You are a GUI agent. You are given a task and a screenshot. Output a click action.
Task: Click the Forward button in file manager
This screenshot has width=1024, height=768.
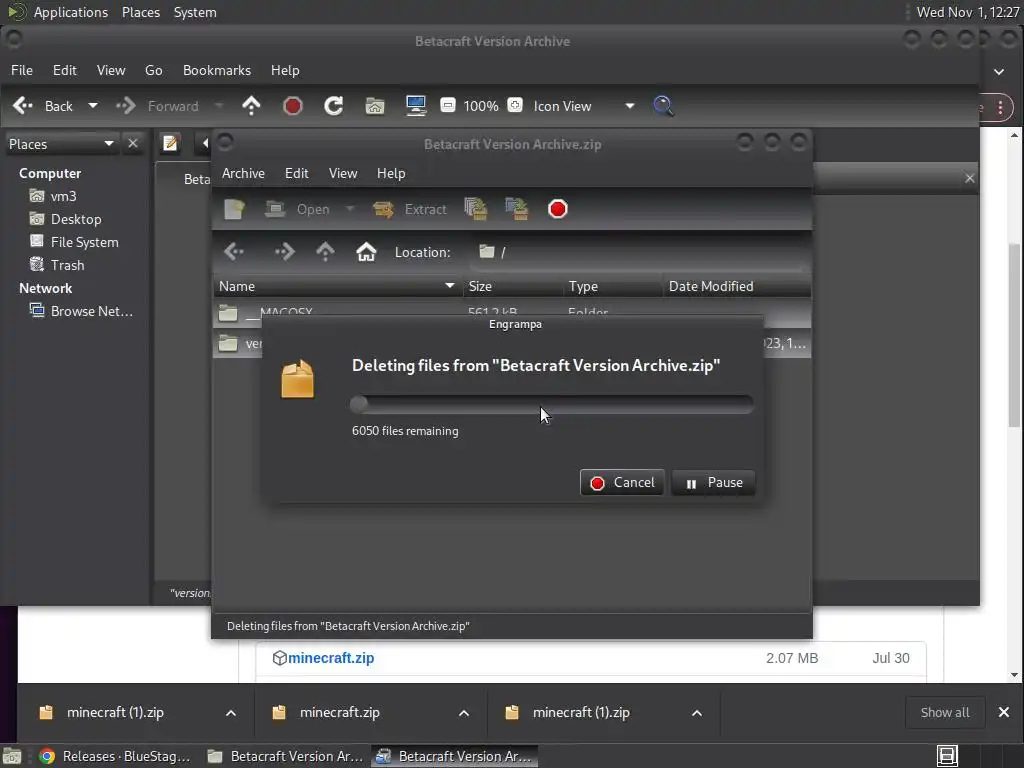[x=157, y=106]
